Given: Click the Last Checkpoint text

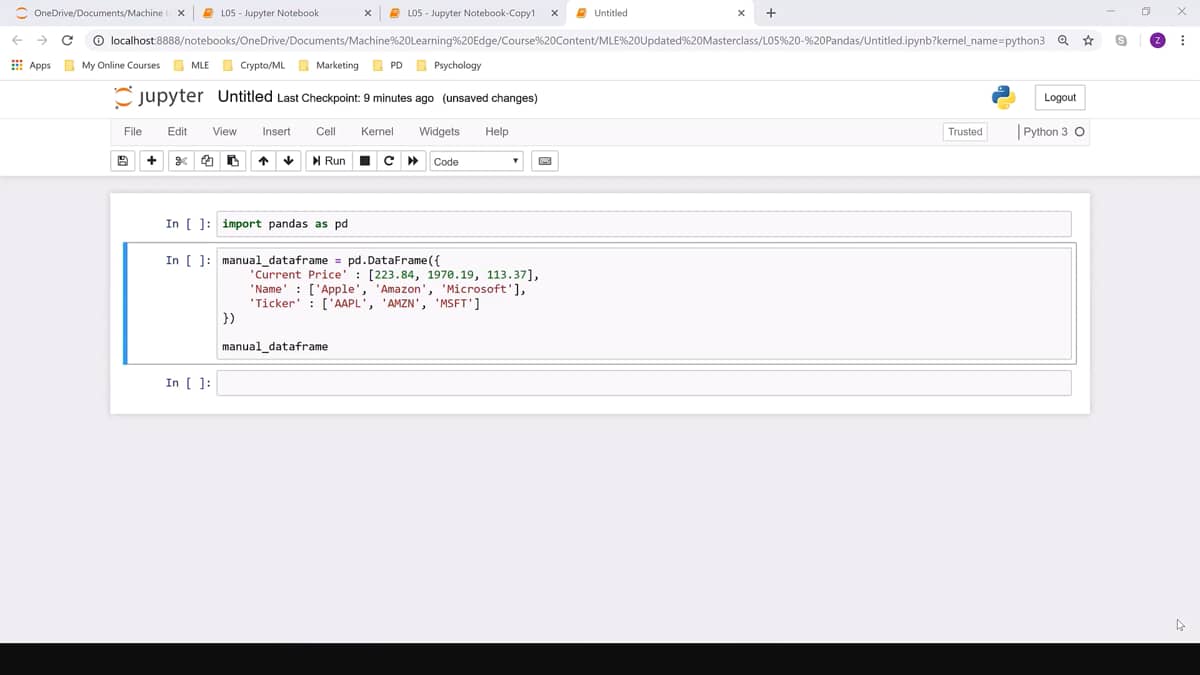Looking at the screenshot, I should (356, 98).
